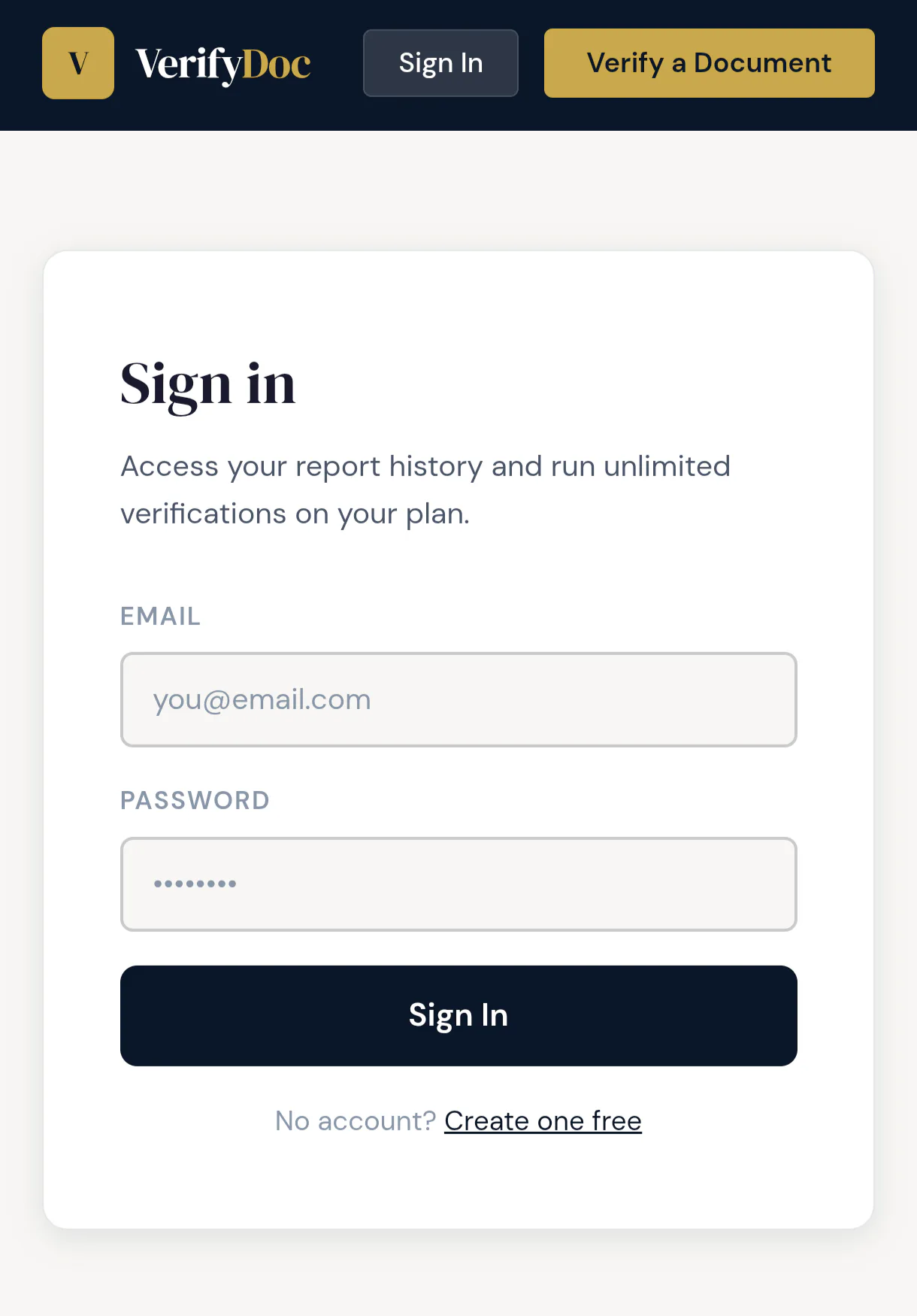Click the gold V logo icon
This screenshot has height=1316, width=917.
coord(78,63)
